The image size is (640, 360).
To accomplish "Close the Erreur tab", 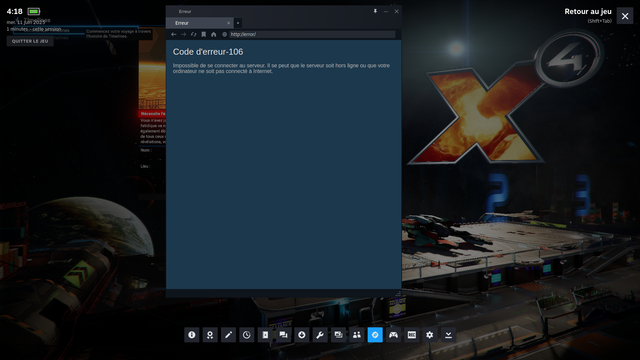I will [229, 23].
